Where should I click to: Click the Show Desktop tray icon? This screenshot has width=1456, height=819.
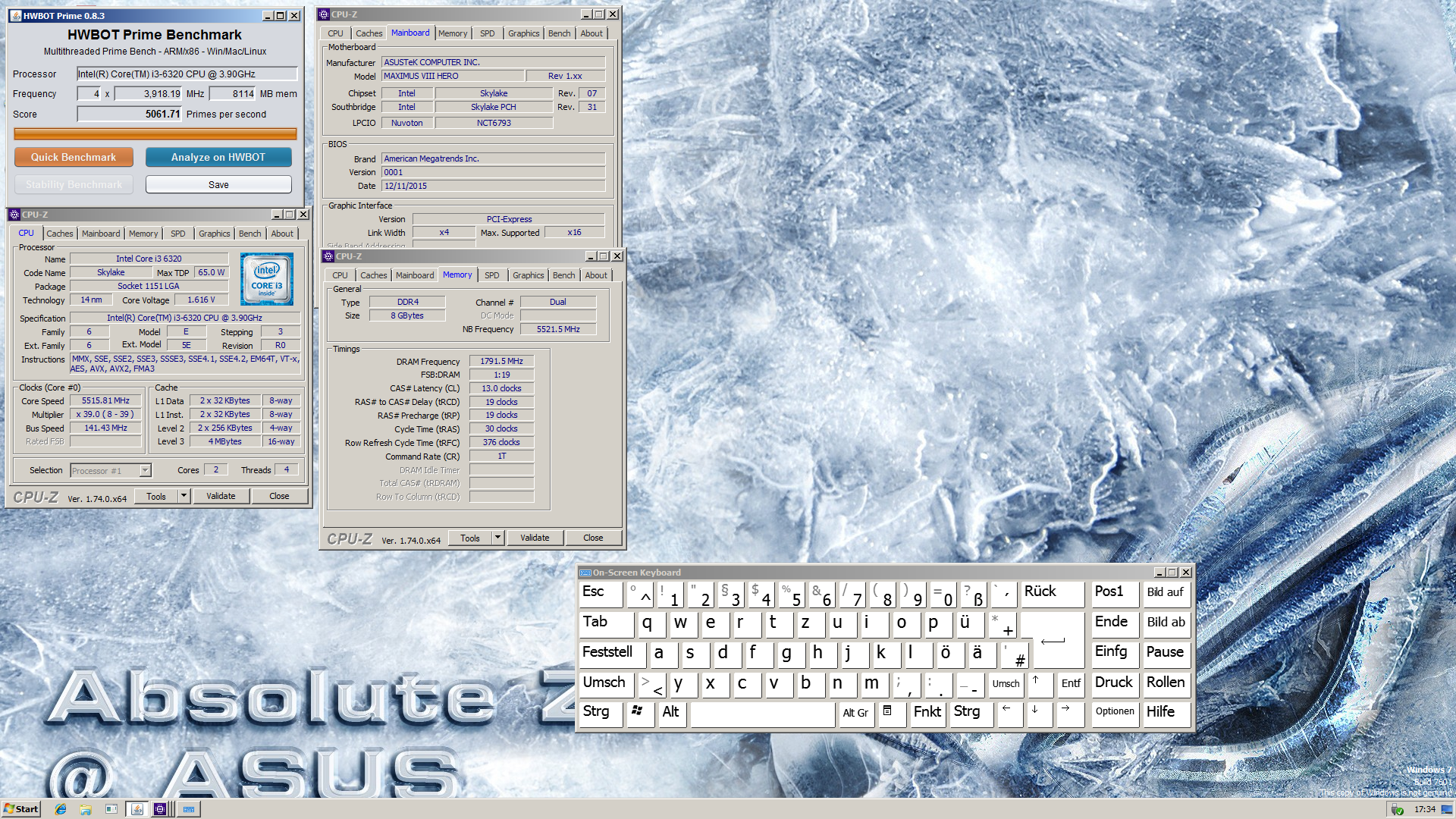coord(1447,809)
